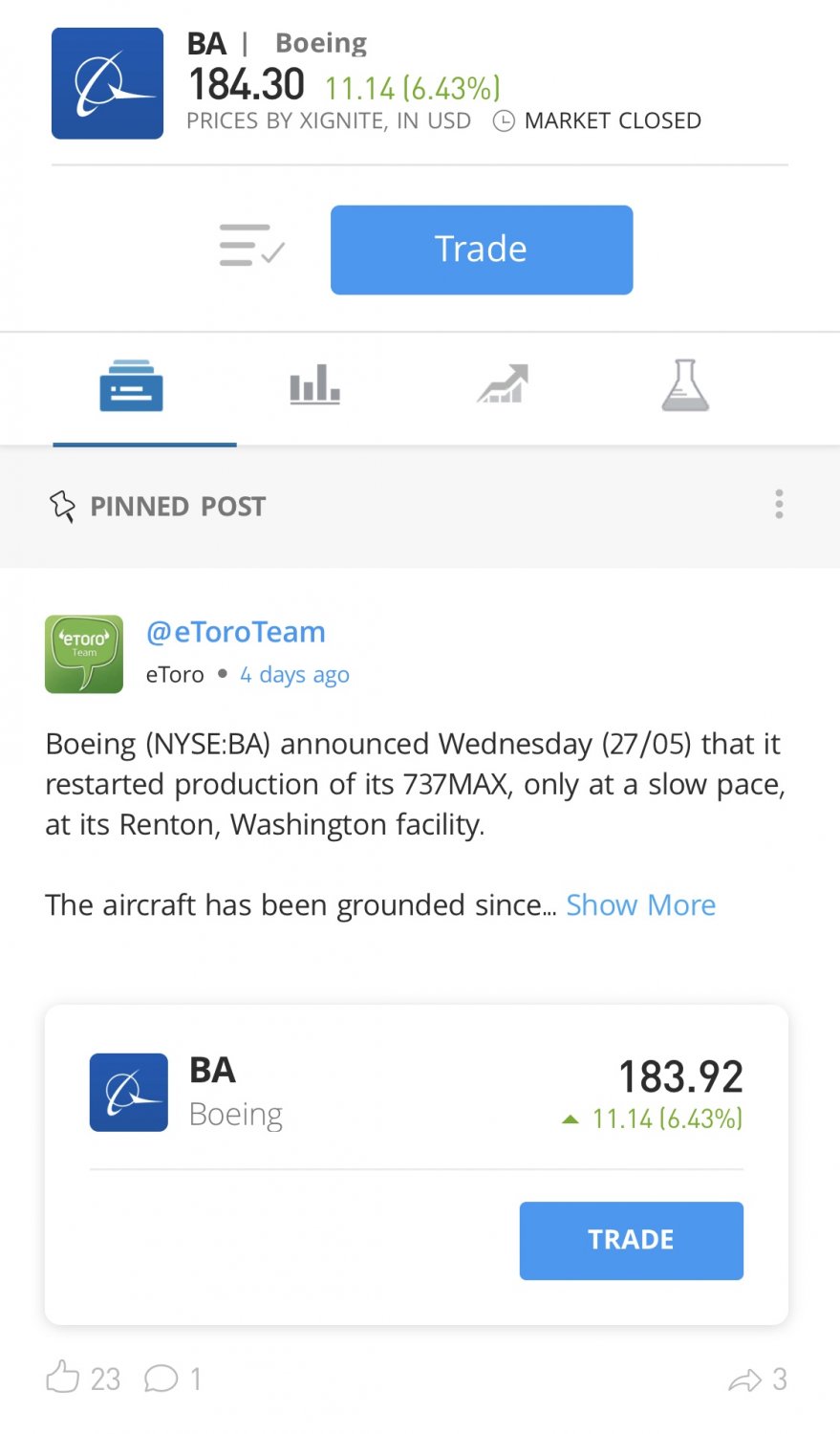The height and width of the screenshot is (1434, 840).
Task: Open the pinned post three-dot menu
Action: [x=779, y=504]
